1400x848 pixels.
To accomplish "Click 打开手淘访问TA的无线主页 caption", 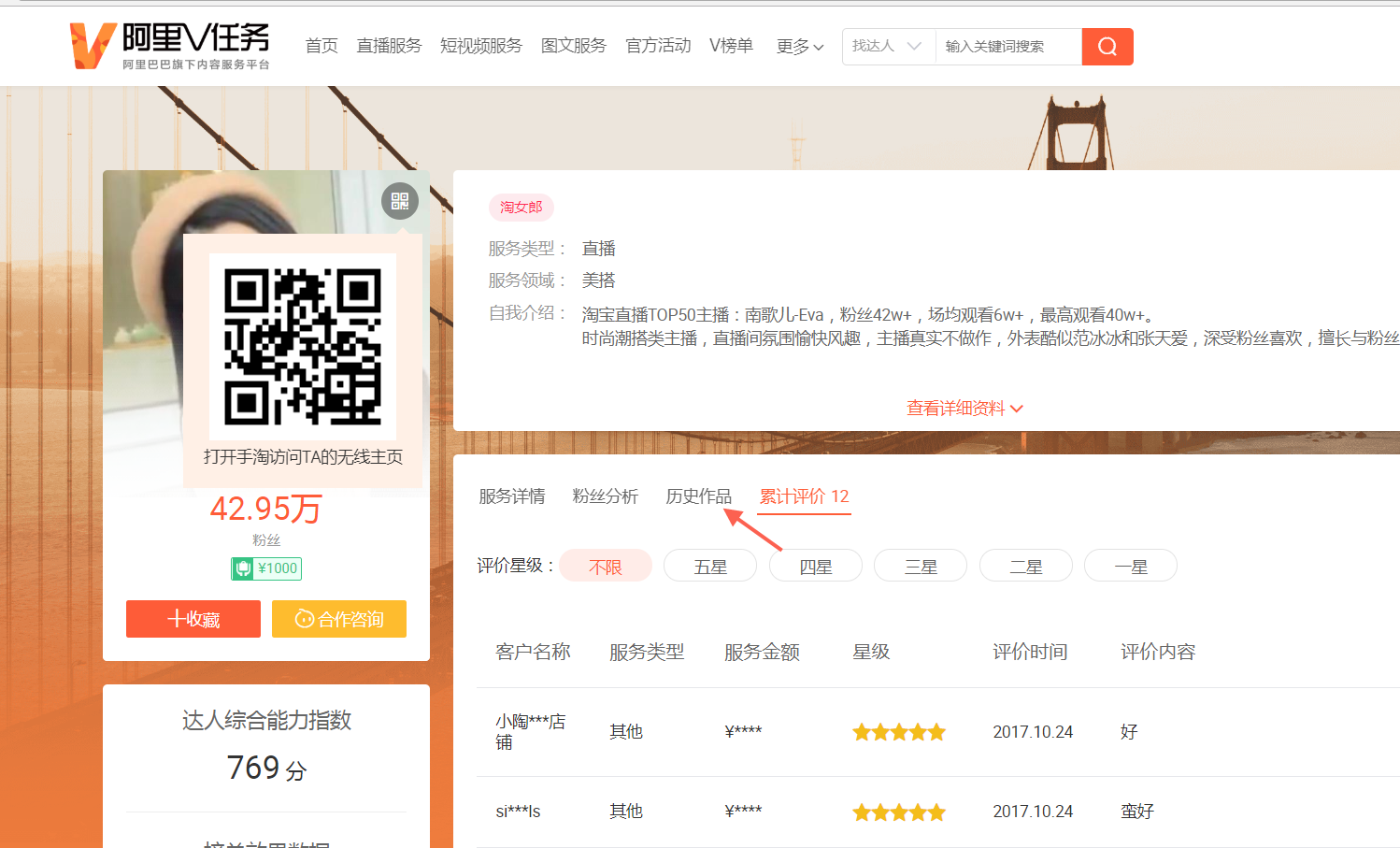I will tap(303, 457).
